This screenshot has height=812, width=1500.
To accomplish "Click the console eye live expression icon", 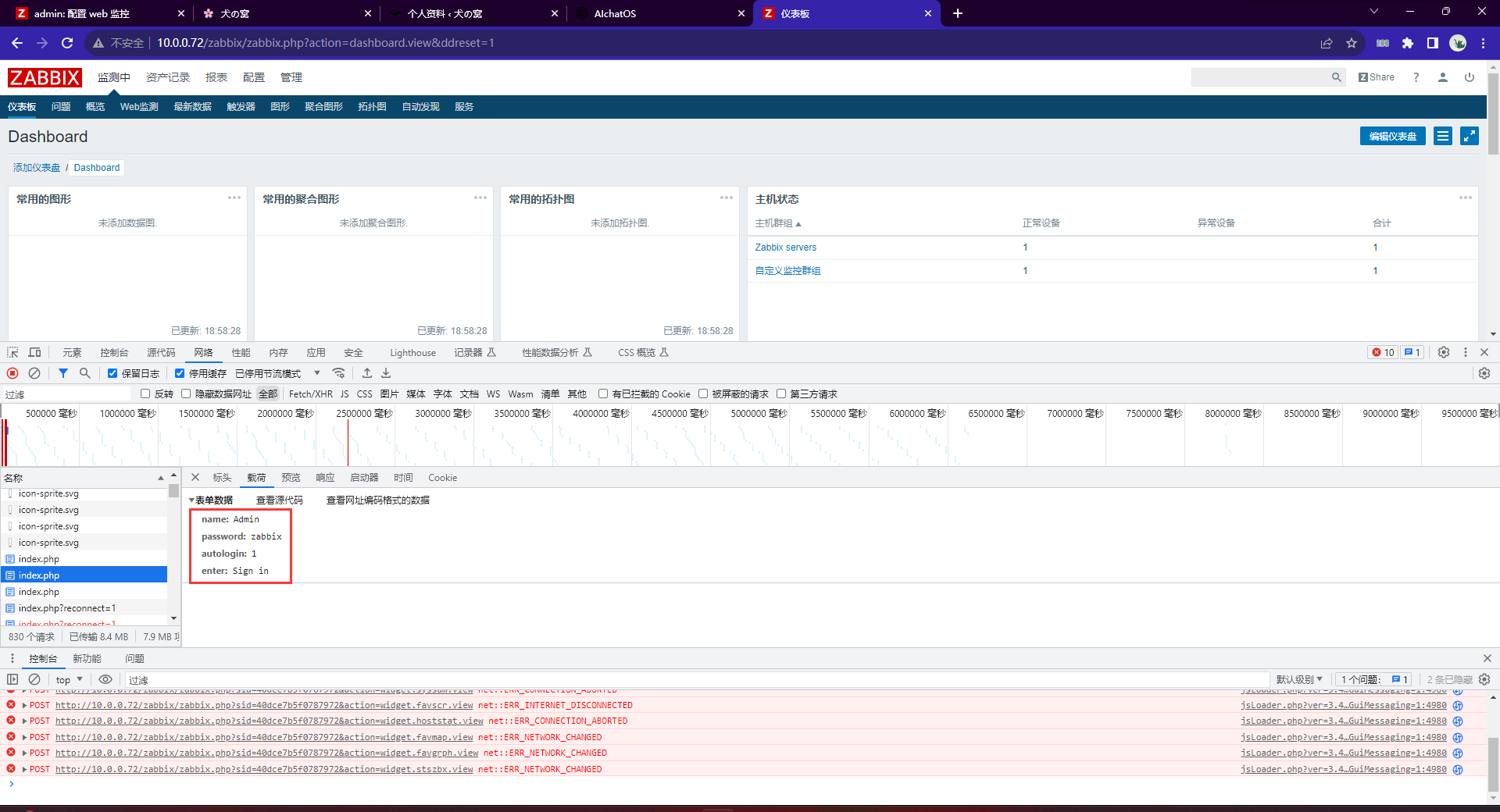I will (105, 679).
